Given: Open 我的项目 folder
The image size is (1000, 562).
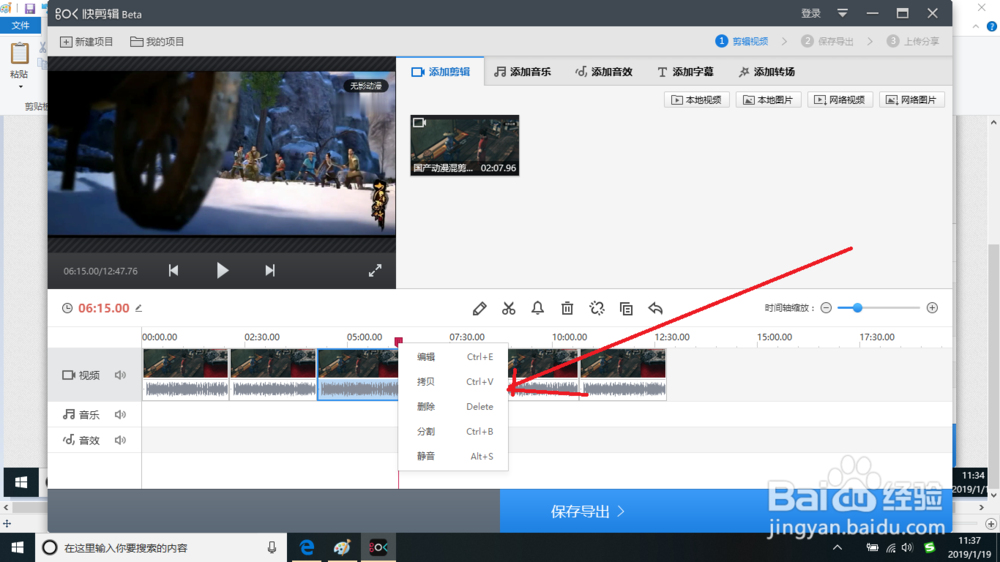Looking at the screenshot, I should [157, 41].
